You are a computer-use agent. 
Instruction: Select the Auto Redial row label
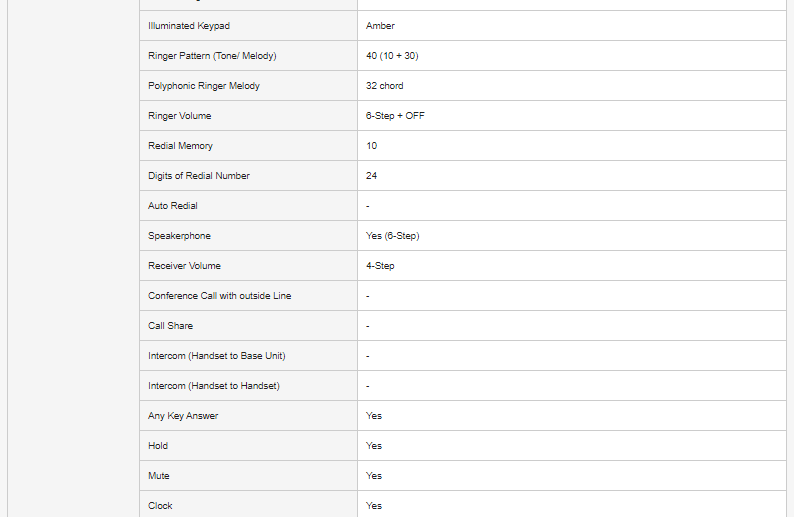pos(173,206)
